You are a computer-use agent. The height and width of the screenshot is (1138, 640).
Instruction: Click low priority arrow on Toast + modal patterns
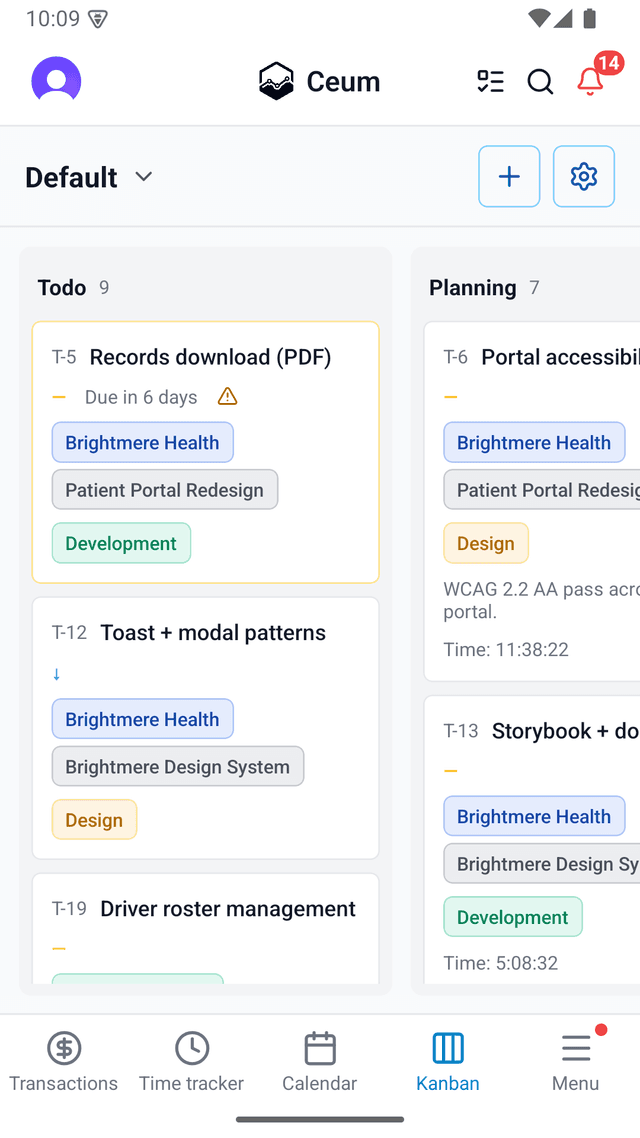pos(57,674)
